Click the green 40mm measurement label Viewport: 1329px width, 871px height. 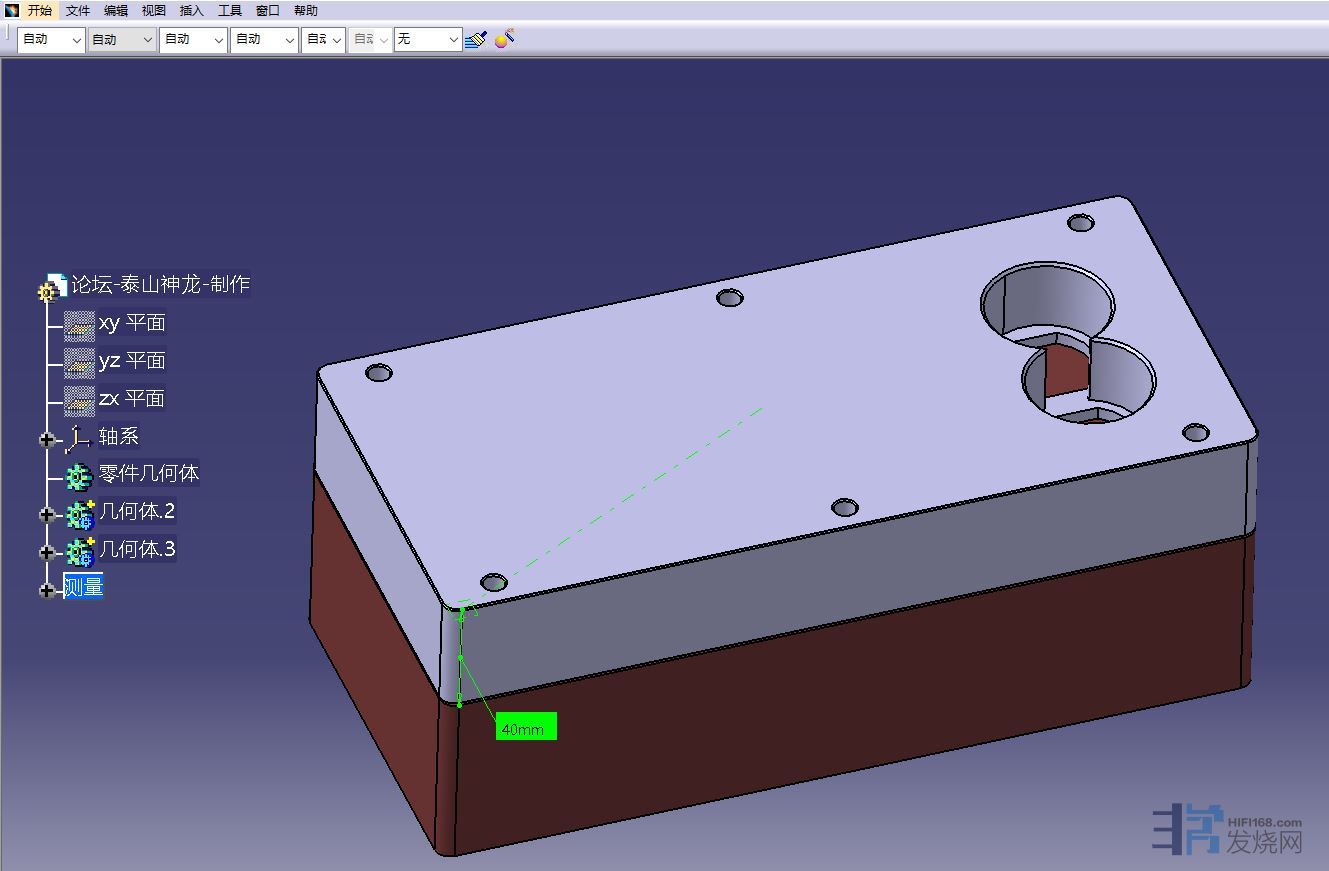525,728
